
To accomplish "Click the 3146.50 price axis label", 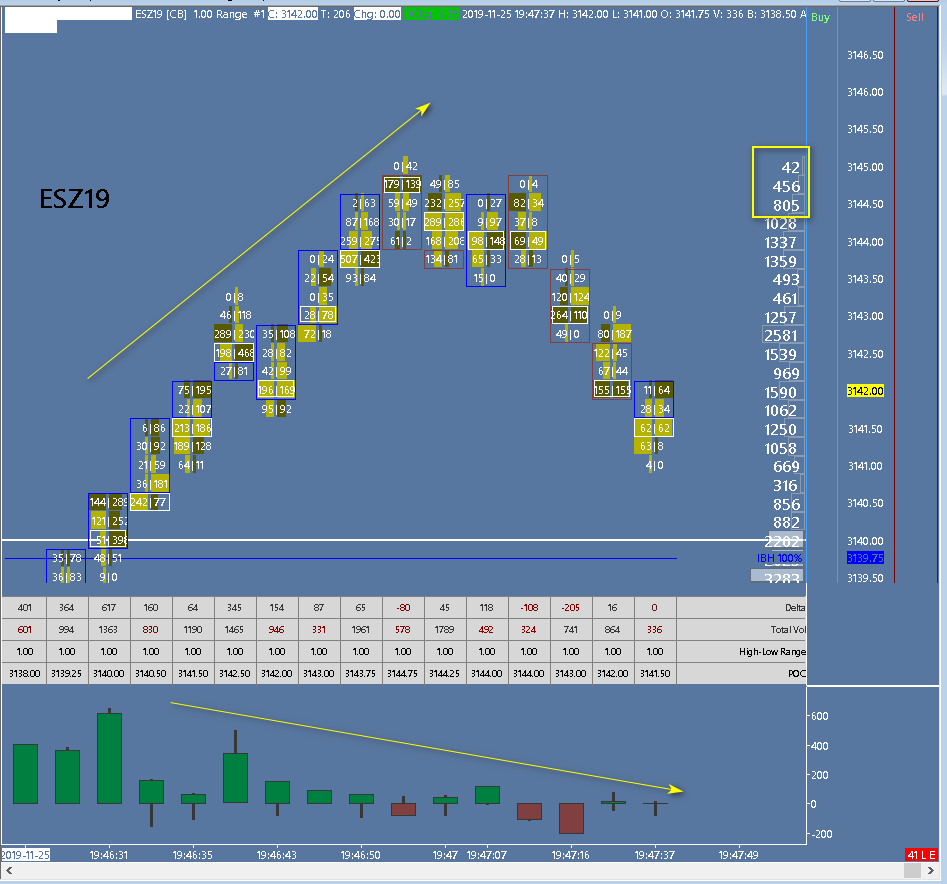I will coord(865,55).
